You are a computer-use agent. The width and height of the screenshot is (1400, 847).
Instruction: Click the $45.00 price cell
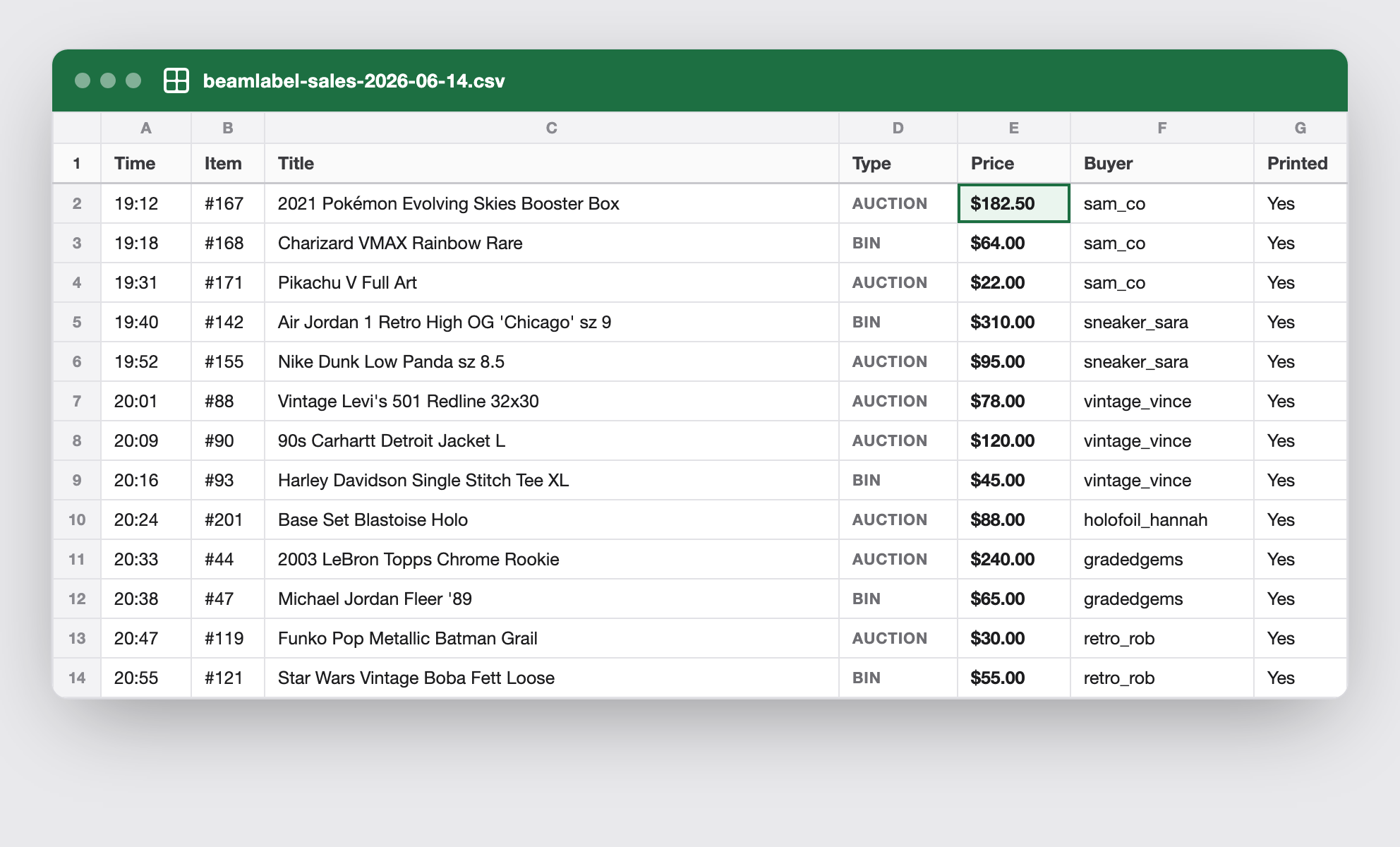pyautogui.click(x=1014, y=480)
